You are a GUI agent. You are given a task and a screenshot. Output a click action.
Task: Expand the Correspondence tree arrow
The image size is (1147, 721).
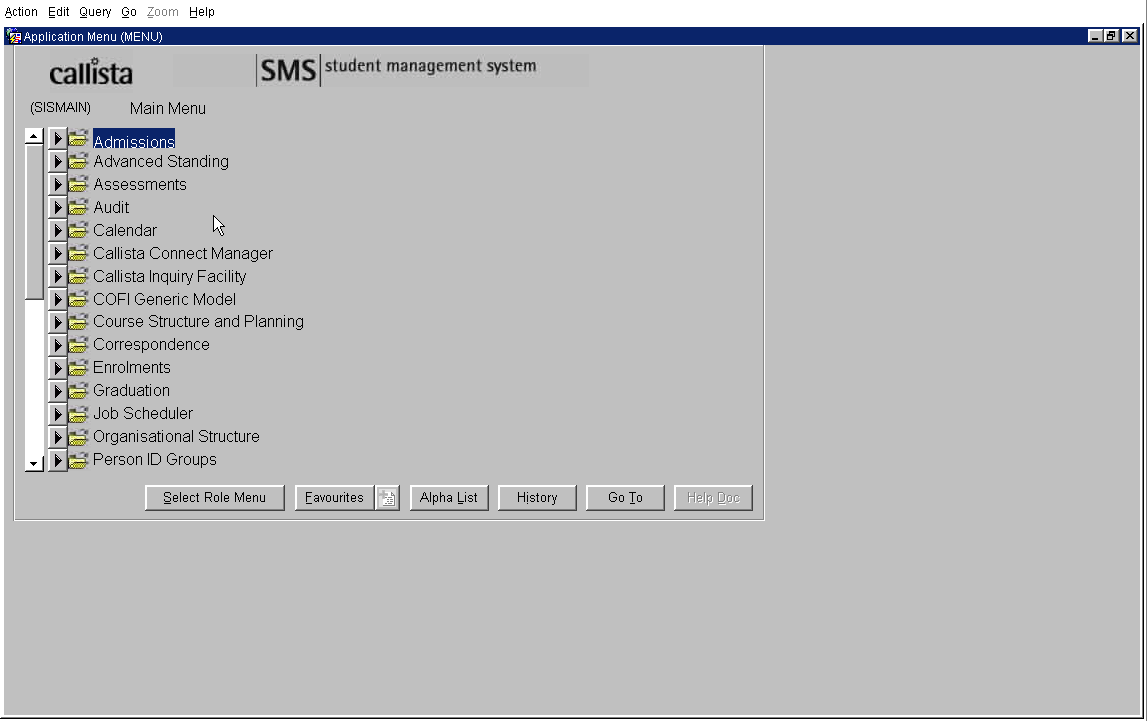pos(58,345)
